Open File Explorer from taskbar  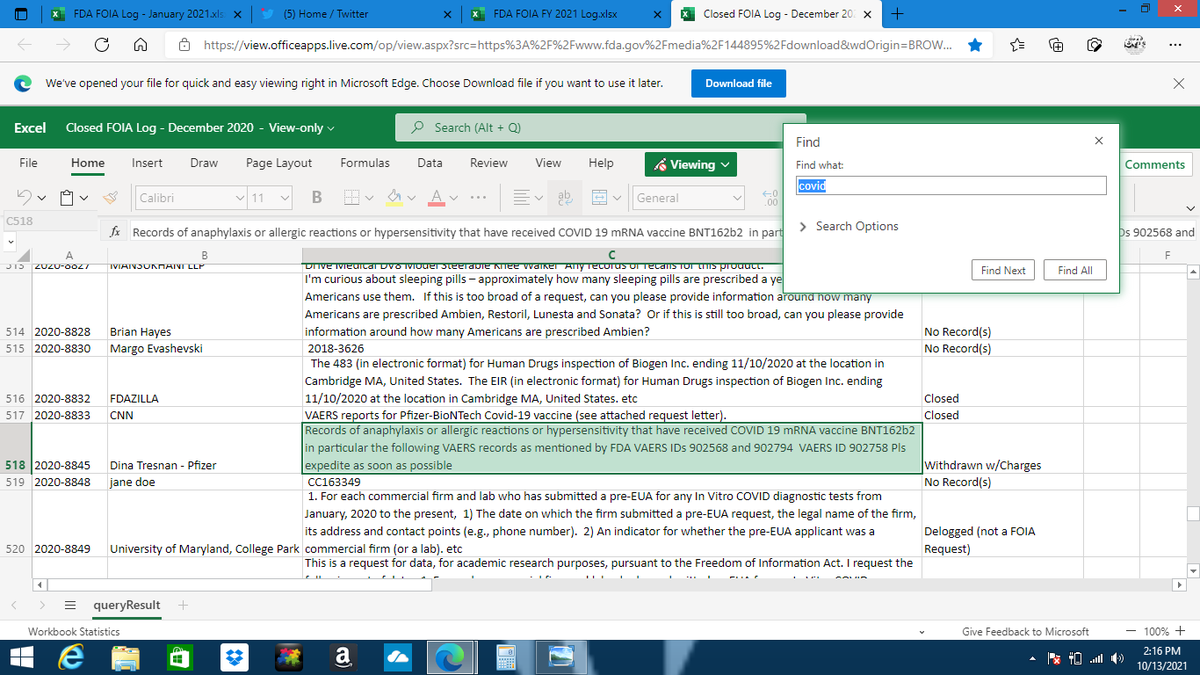125,657
